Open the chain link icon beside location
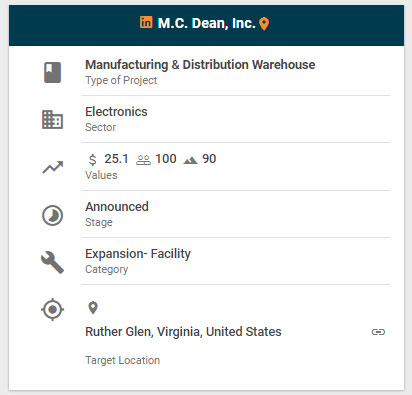This screenshot has height=395, width=412. (x=378, y=332)
